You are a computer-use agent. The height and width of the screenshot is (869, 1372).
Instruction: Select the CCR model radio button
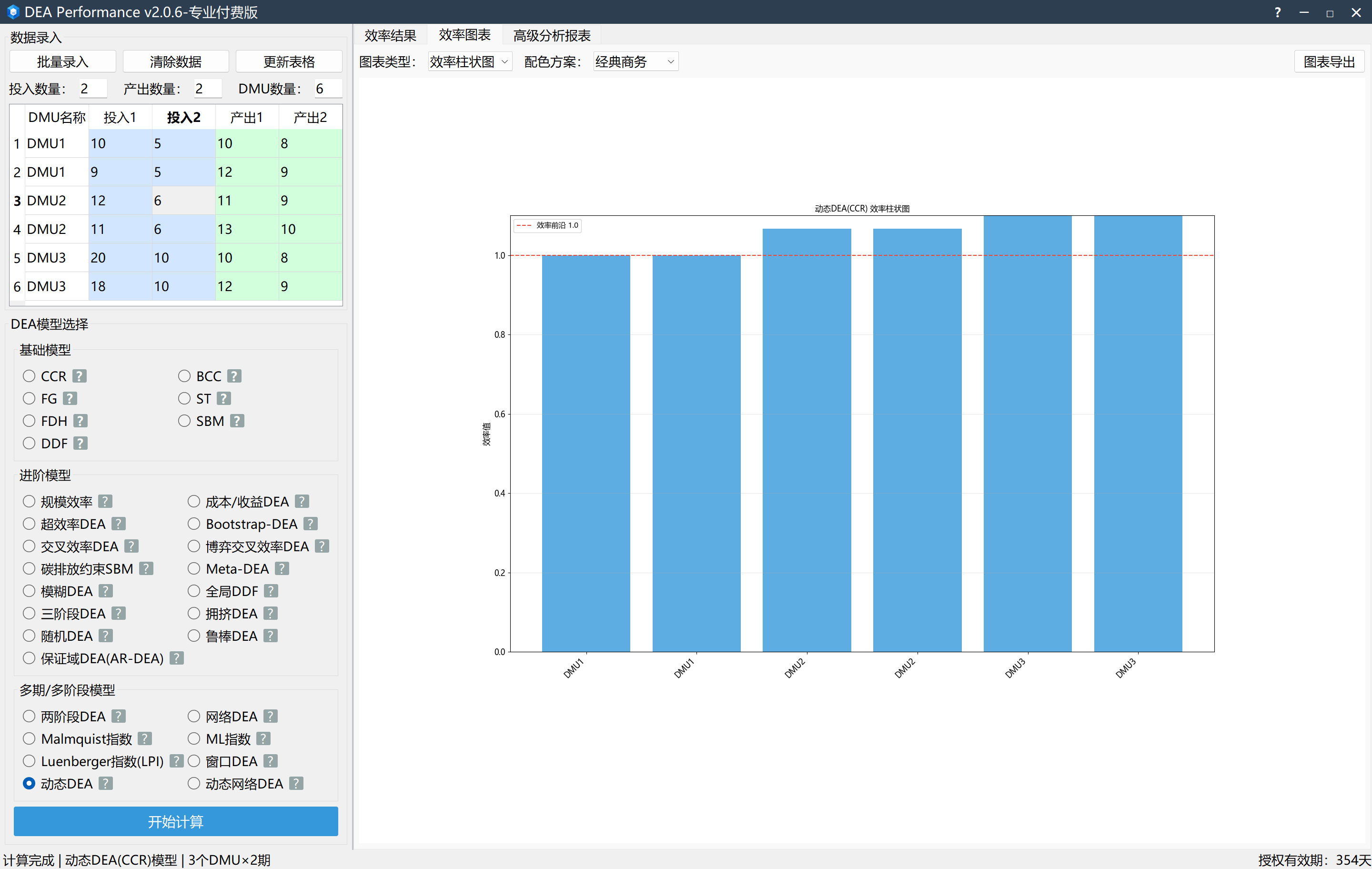tap(29, 376)
